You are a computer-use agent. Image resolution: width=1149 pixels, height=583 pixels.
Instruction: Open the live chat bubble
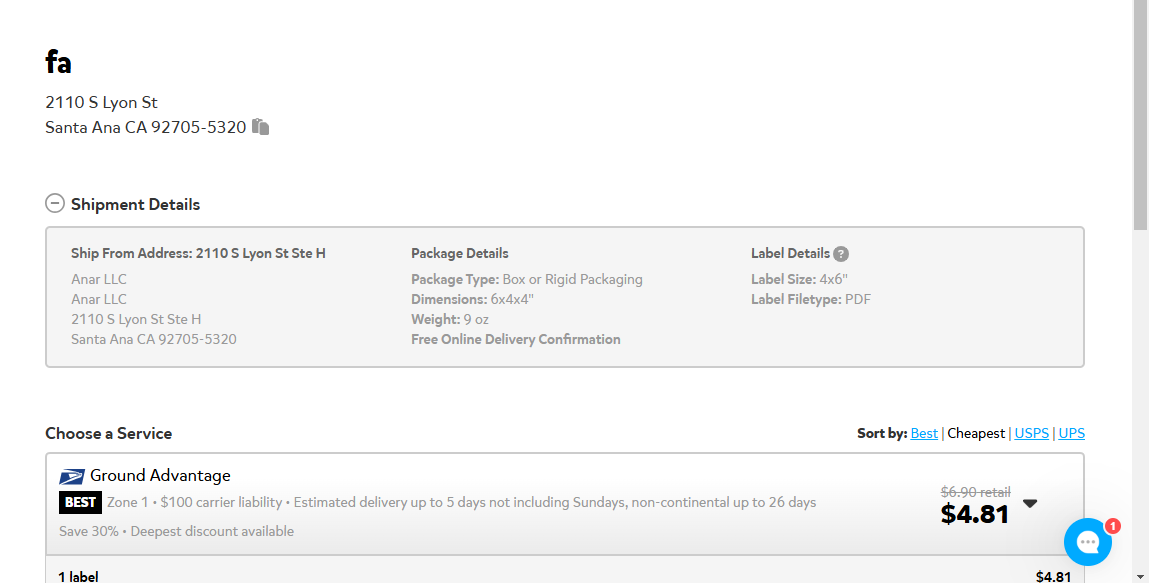1087,542
